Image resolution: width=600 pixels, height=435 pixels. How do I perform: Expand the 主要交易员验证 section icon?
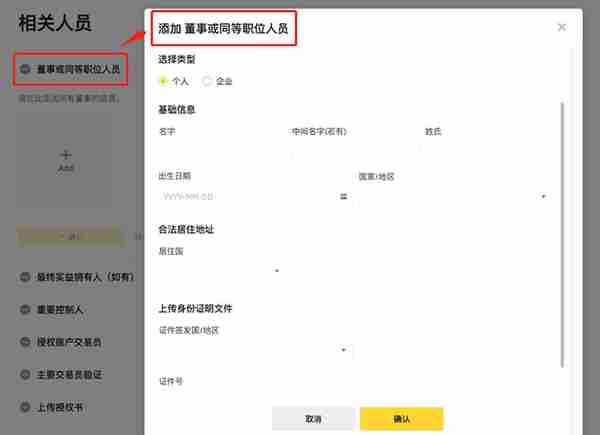(x=24, y=375)
